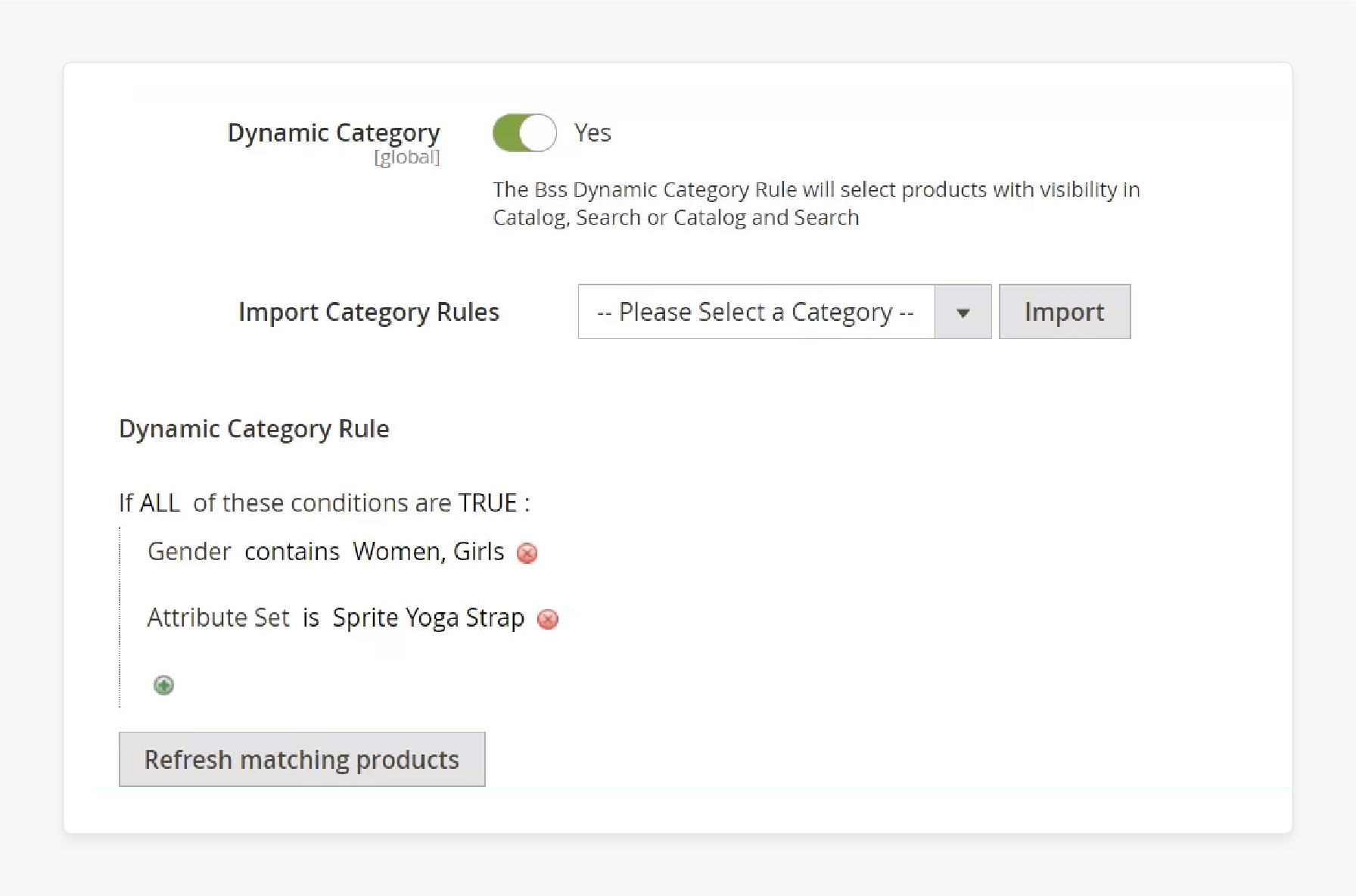Toggle Dynamic Category to No
1356x896 pixels.
524,132
